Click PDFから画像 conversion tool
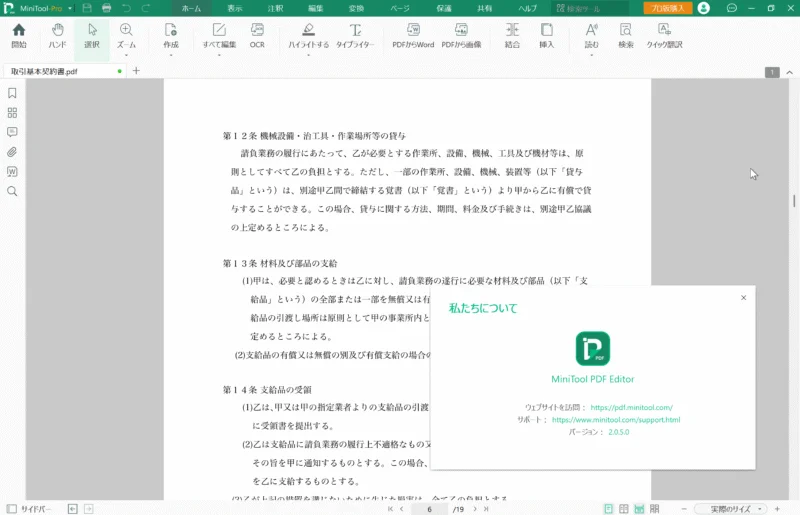Image resolution: width=800 pixels, height=515 pixels. [x=461, y=36]
